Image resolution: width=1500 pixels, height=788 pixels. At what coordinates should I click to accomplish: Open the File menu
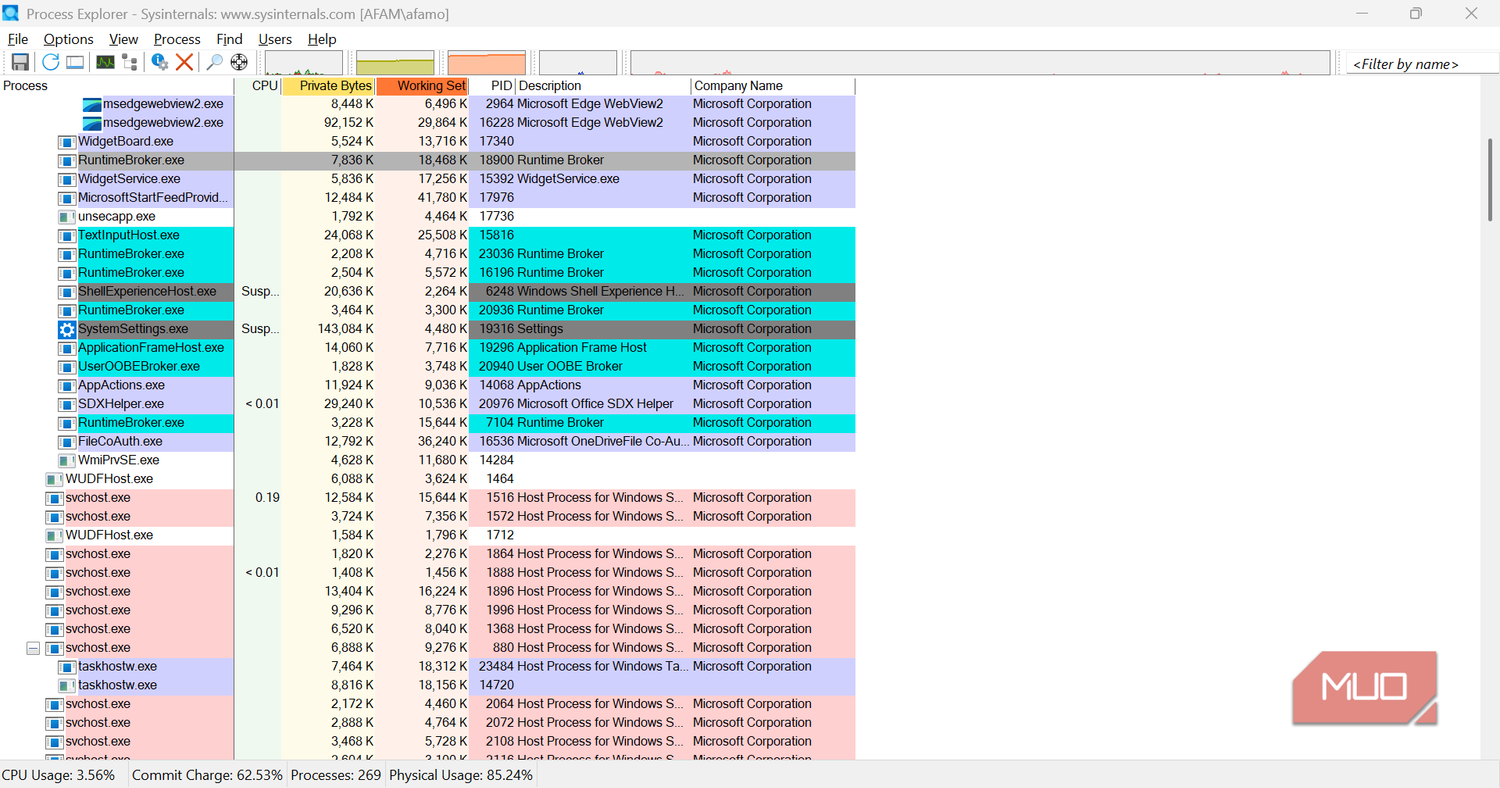(18, 39)
